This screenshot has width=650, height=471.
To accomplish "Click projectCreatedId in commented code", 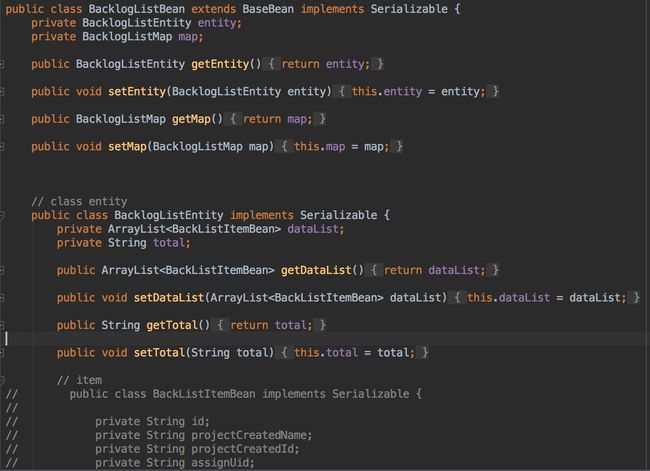I will pyautogui.click(x=245, y=449).
